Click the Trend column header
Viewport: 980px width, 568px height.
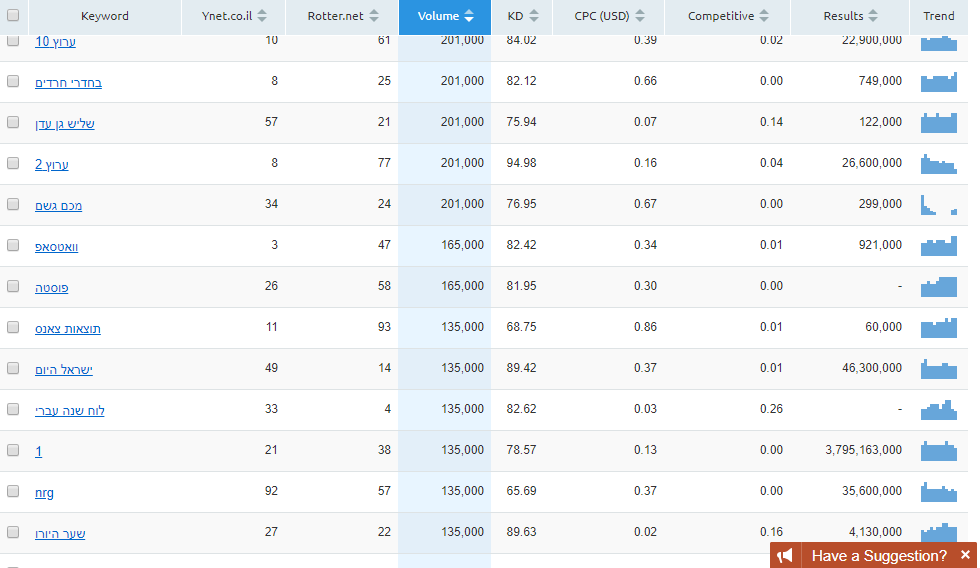[x=939, y=16]
